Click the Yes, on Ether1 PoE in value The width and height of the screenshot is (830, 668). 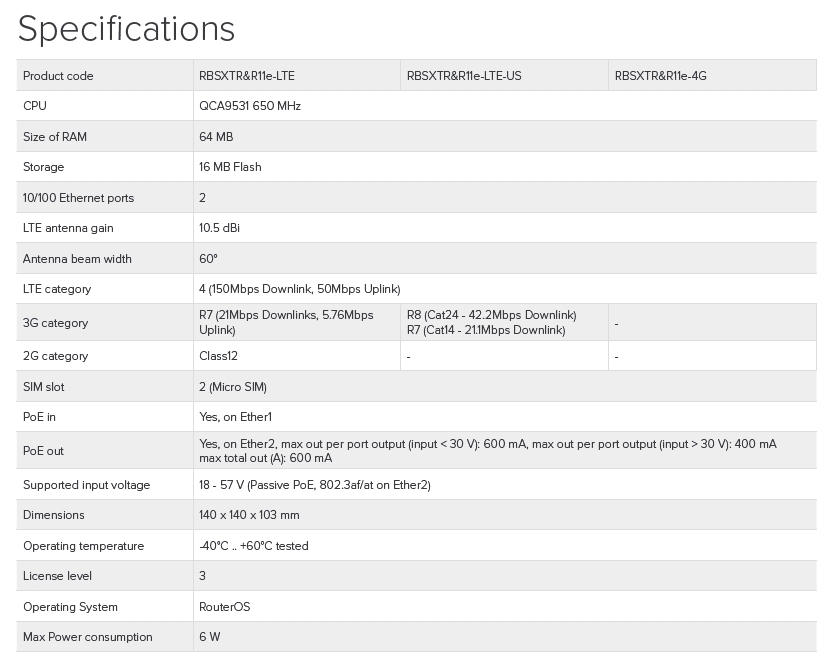tap(235, 417)
